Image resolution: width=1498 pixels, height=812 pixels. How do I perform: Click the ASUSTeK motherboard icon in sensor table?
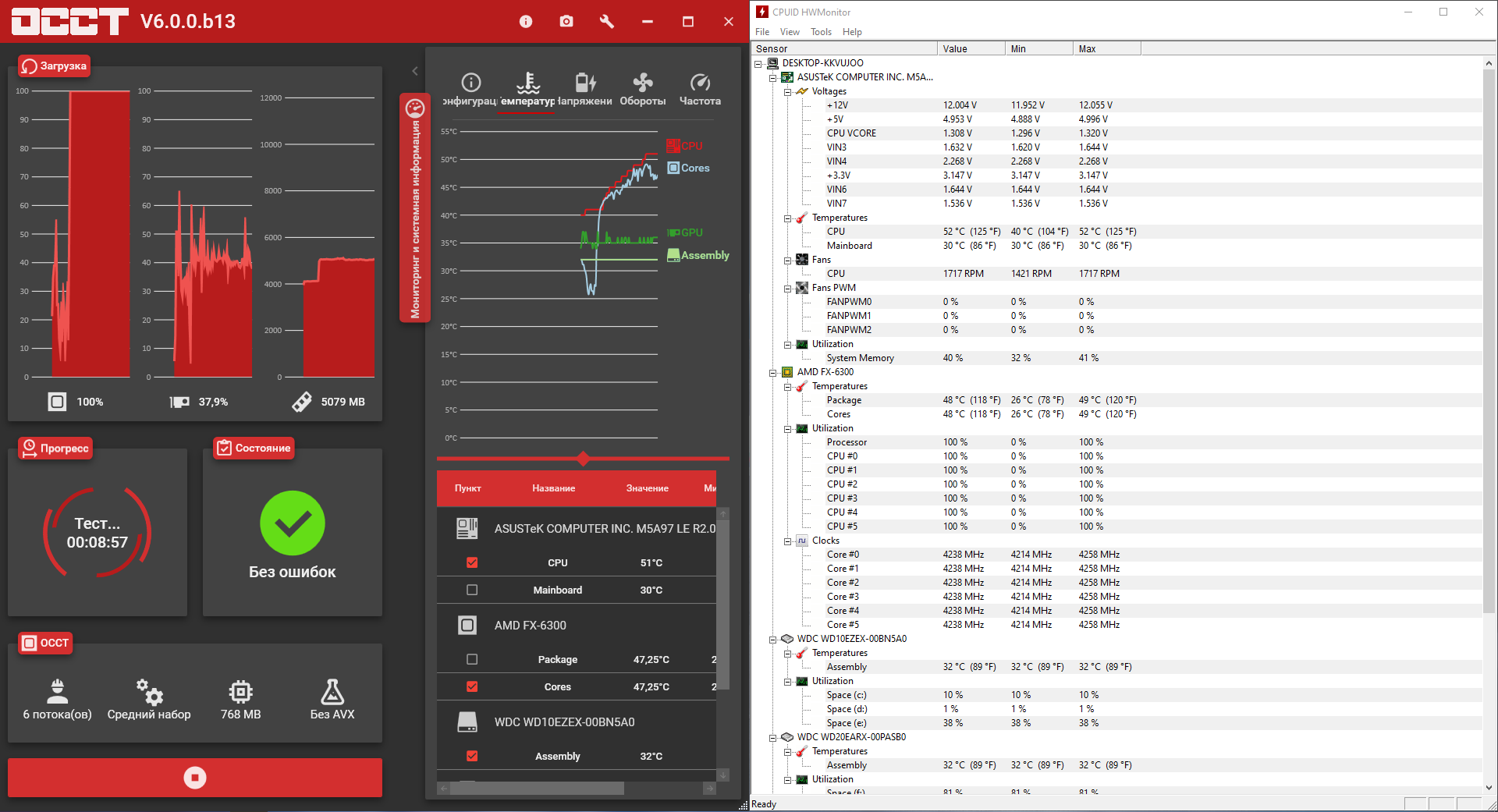tap(467, 528)
